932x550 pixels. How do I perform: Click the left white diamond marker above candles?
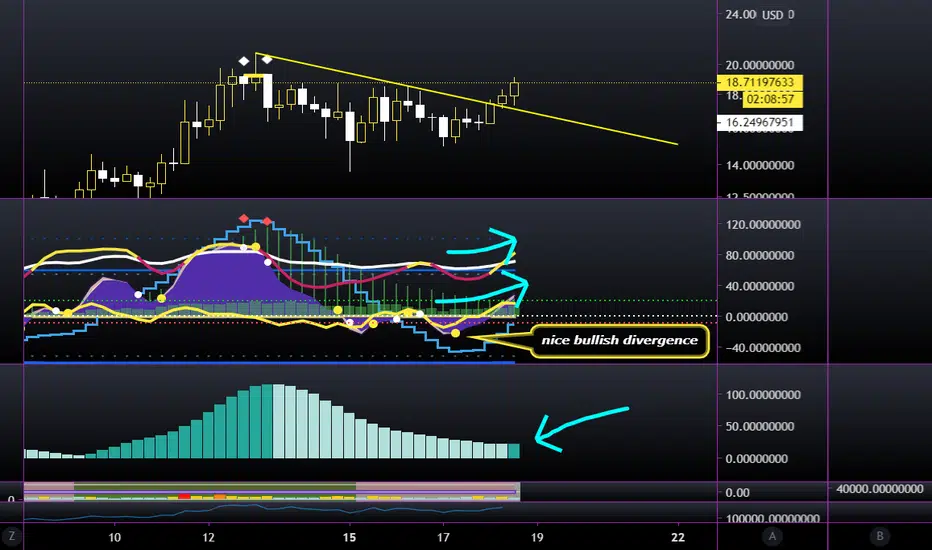[244, 61]
